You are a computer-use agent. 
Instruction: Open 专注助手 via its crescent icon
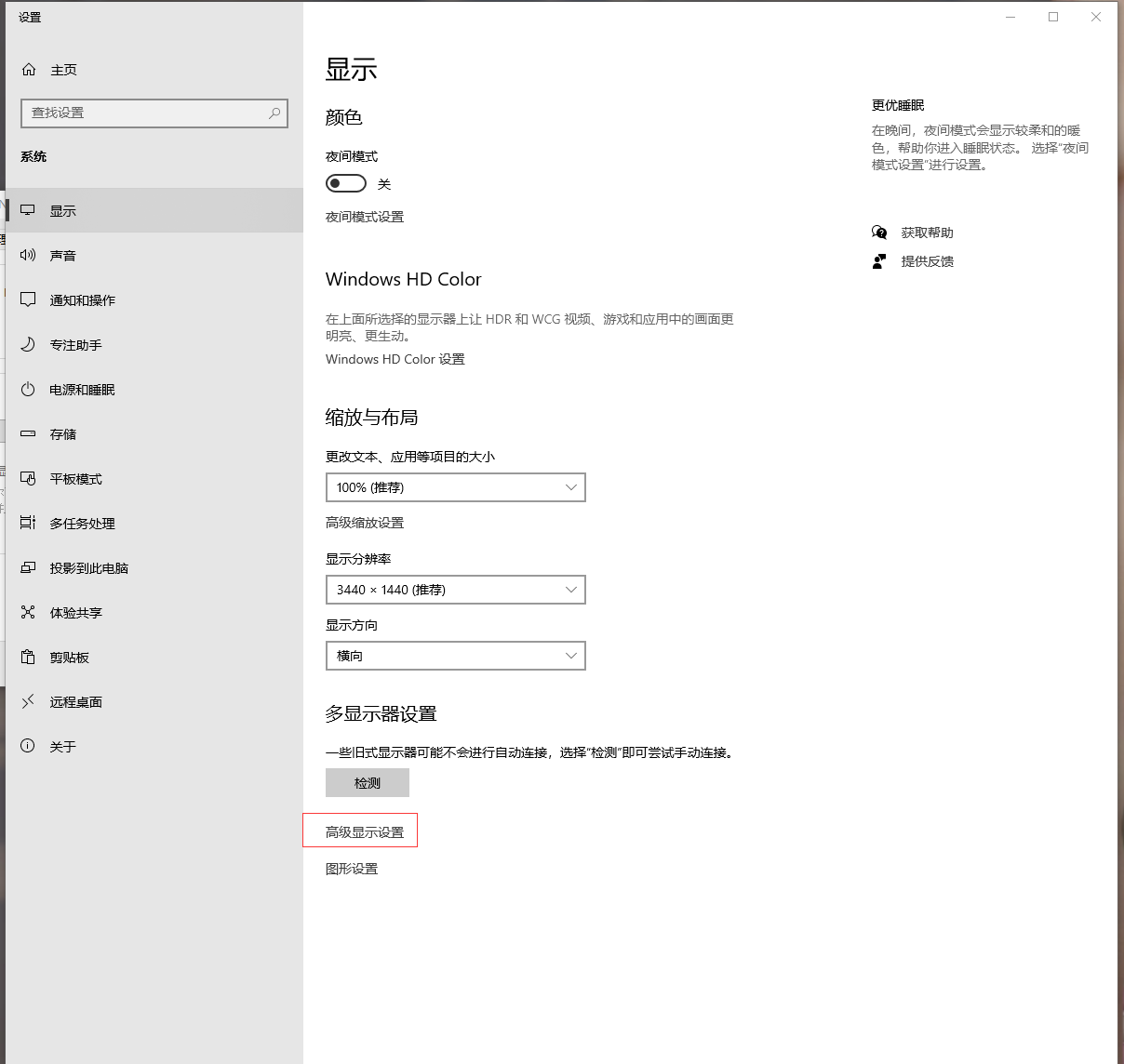[28, 344]
